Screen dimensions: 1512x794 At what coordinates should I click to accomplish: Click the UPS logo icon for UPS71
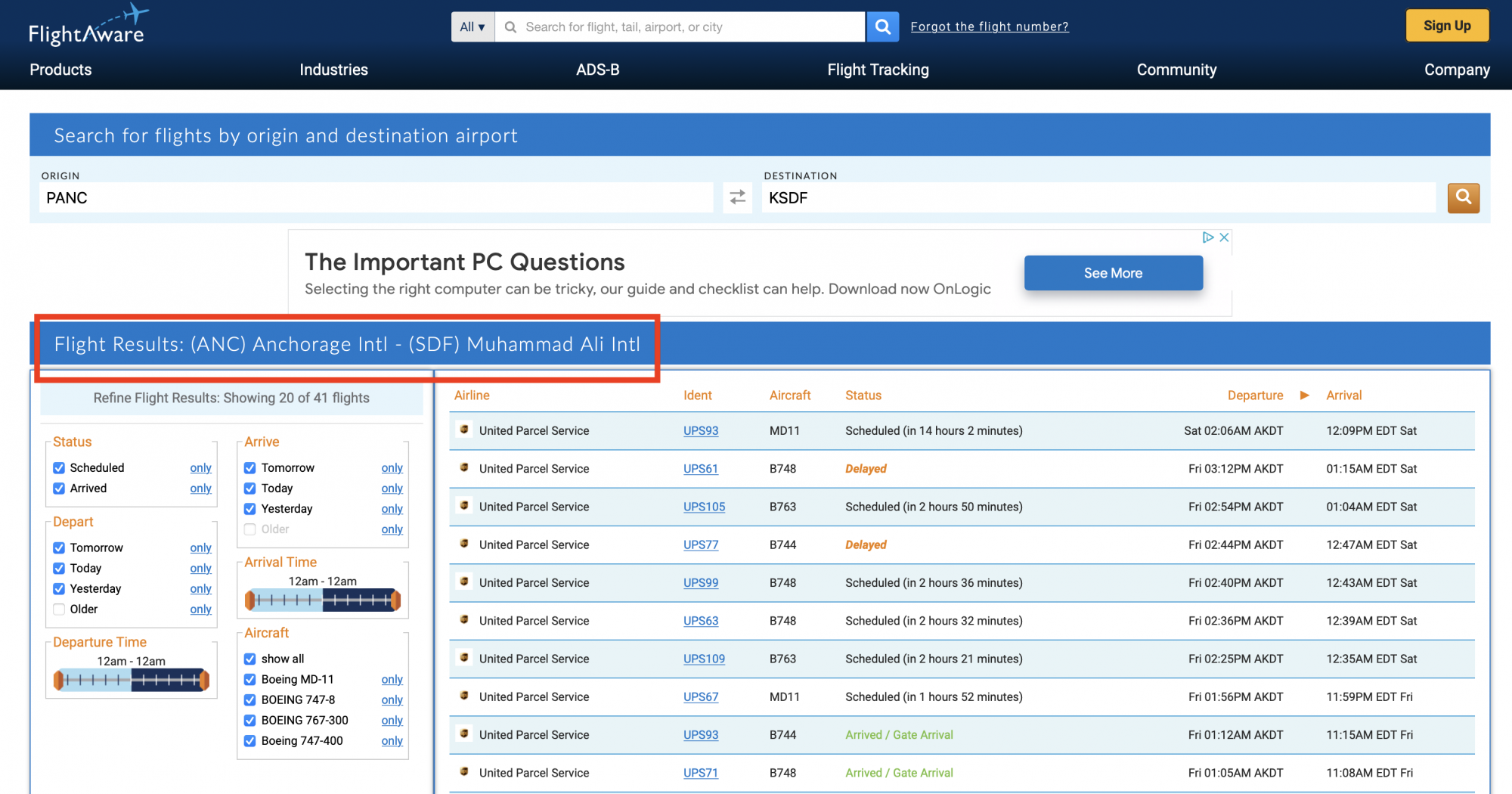tap(464, 771)
